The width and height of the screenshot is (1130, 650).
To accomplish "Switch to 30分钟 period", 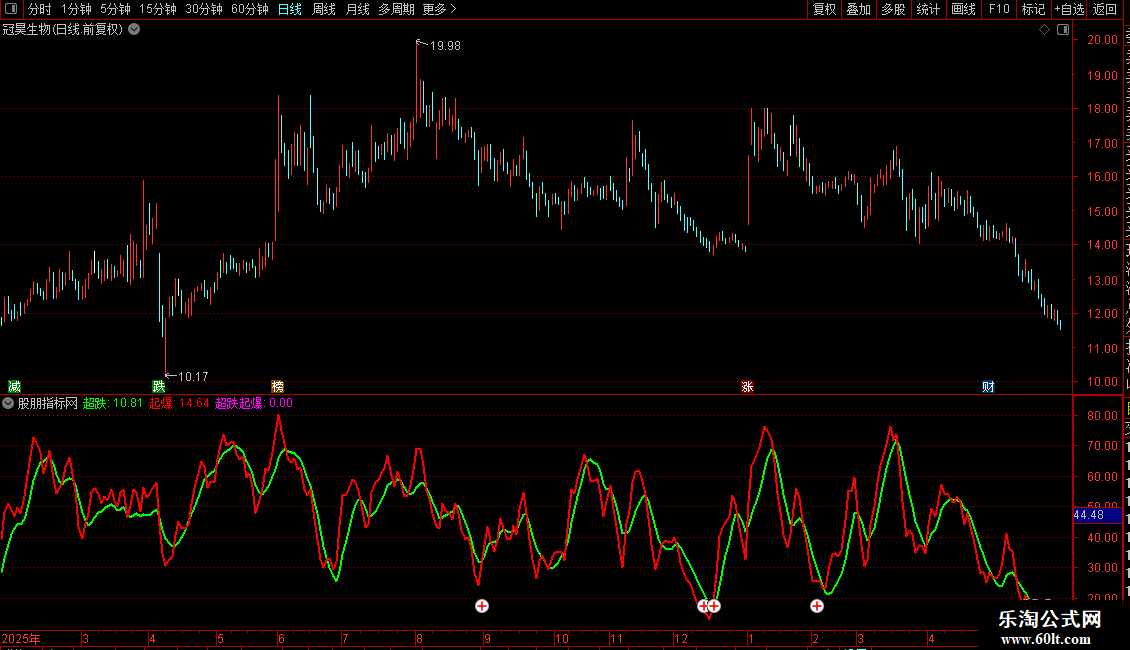I will click(x=203, y=9).
